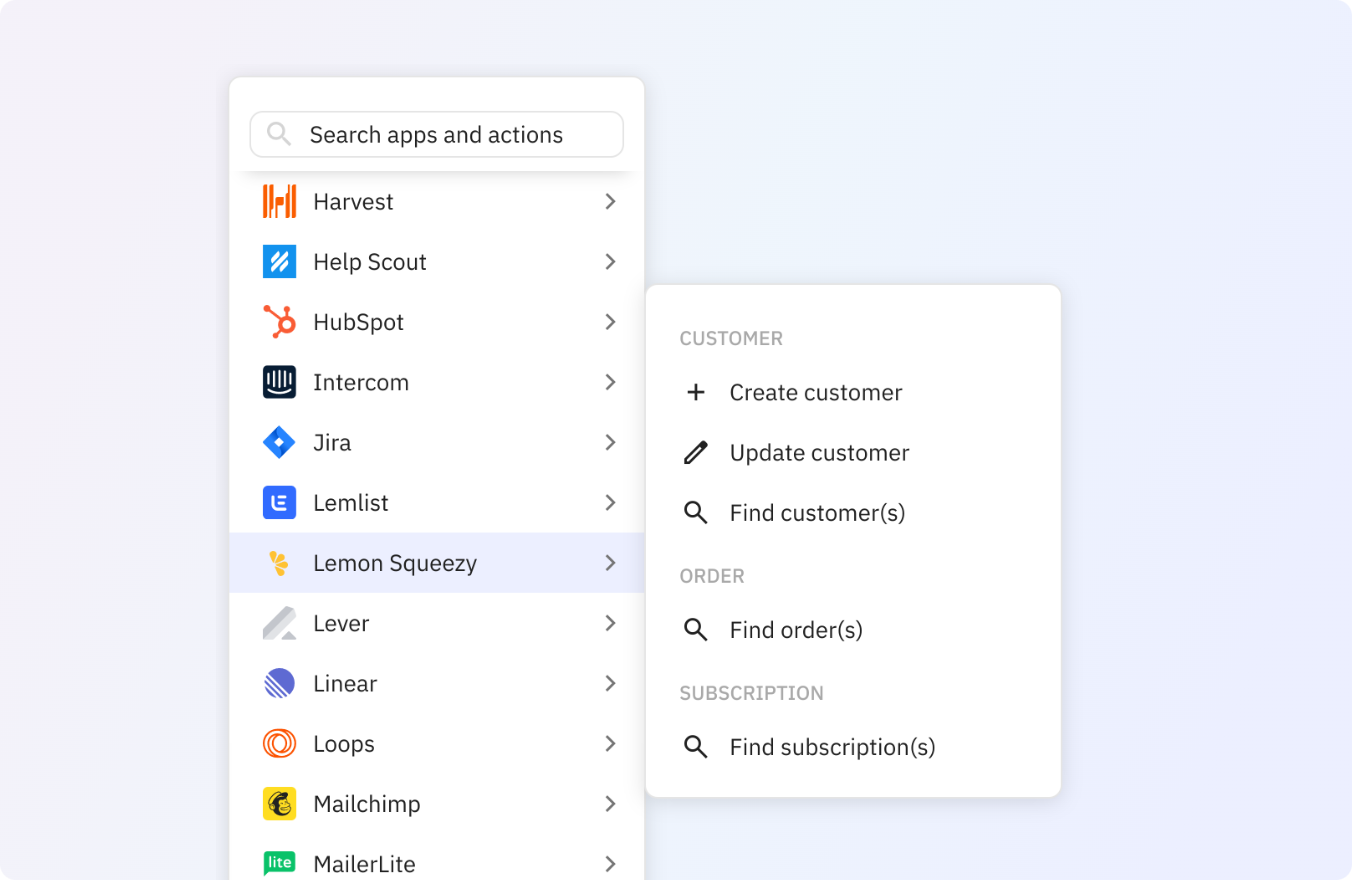Expand the Lever row chevron

pos(610,623)
